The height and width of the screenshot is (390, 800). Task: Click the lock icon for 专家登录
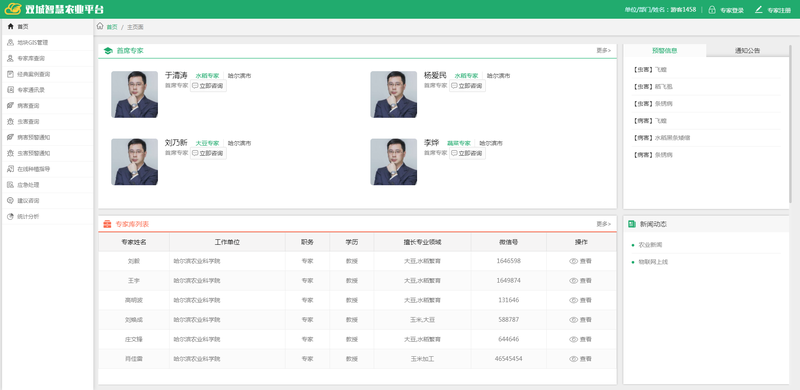(712, 10)
